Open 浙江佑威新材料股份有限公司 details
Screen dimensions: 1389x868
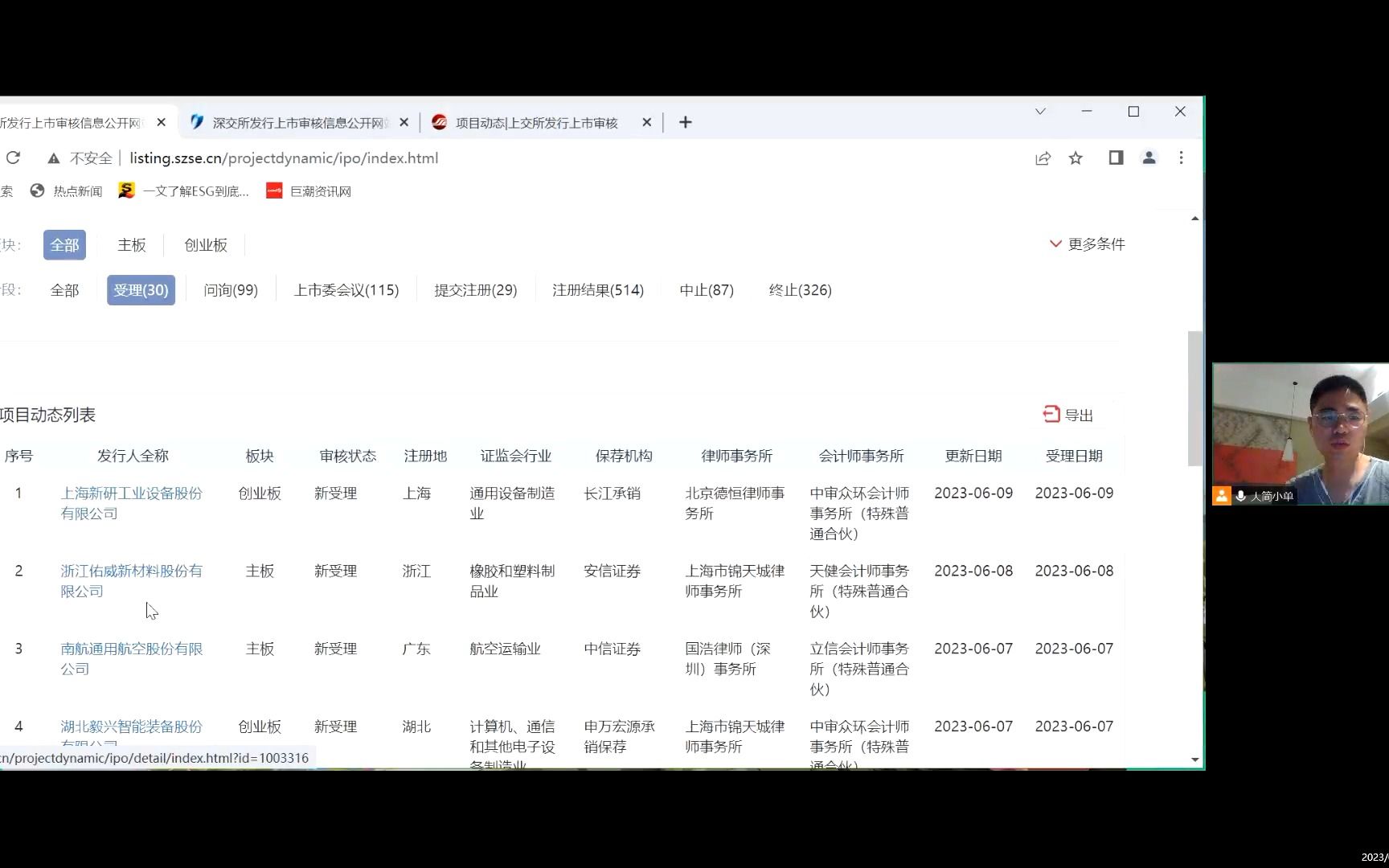[132, 581]
